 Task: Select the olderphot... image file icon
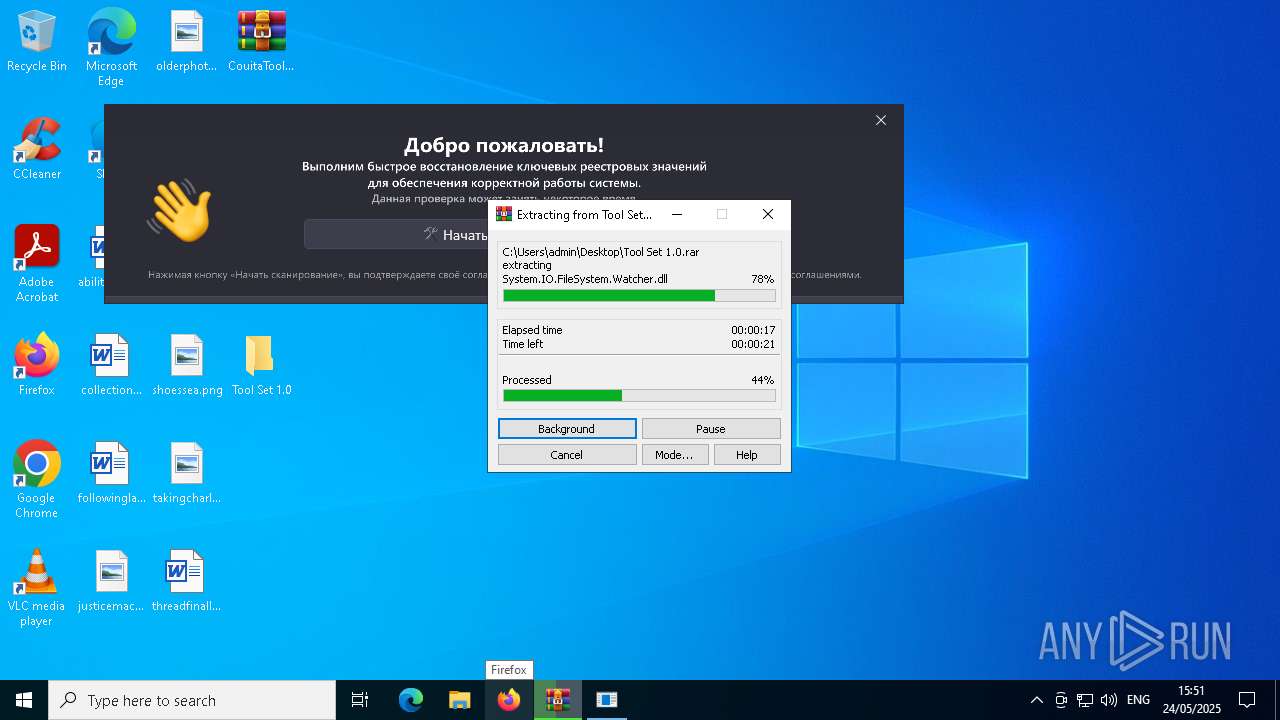click(186, 42)
